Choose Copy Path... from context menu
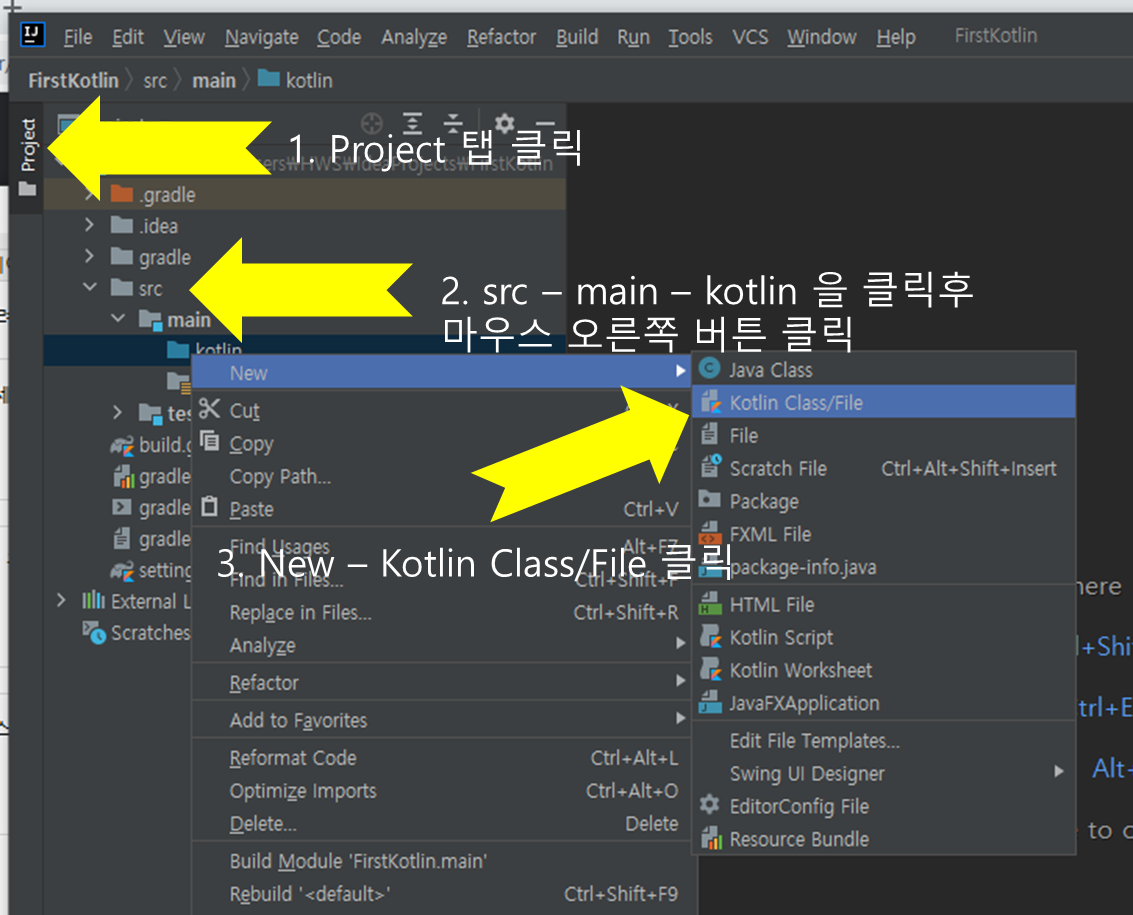 pos(441,476)
